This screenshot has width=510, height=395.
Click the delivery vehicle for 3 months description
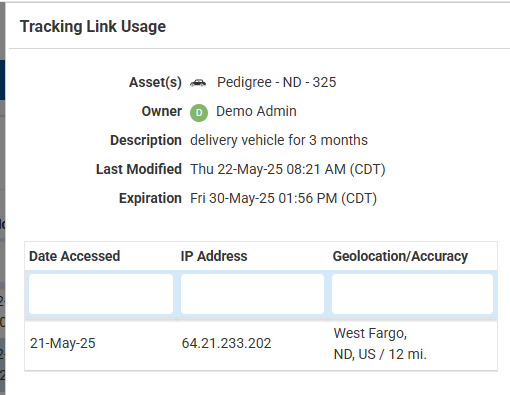(279, 140)
